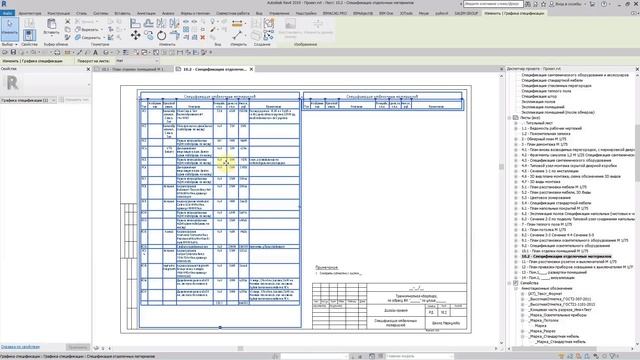Close the '10.2 - Спецификация отделочн...' view tab
This screenshot has width=640, height=360.
click(x=251, y=69)
